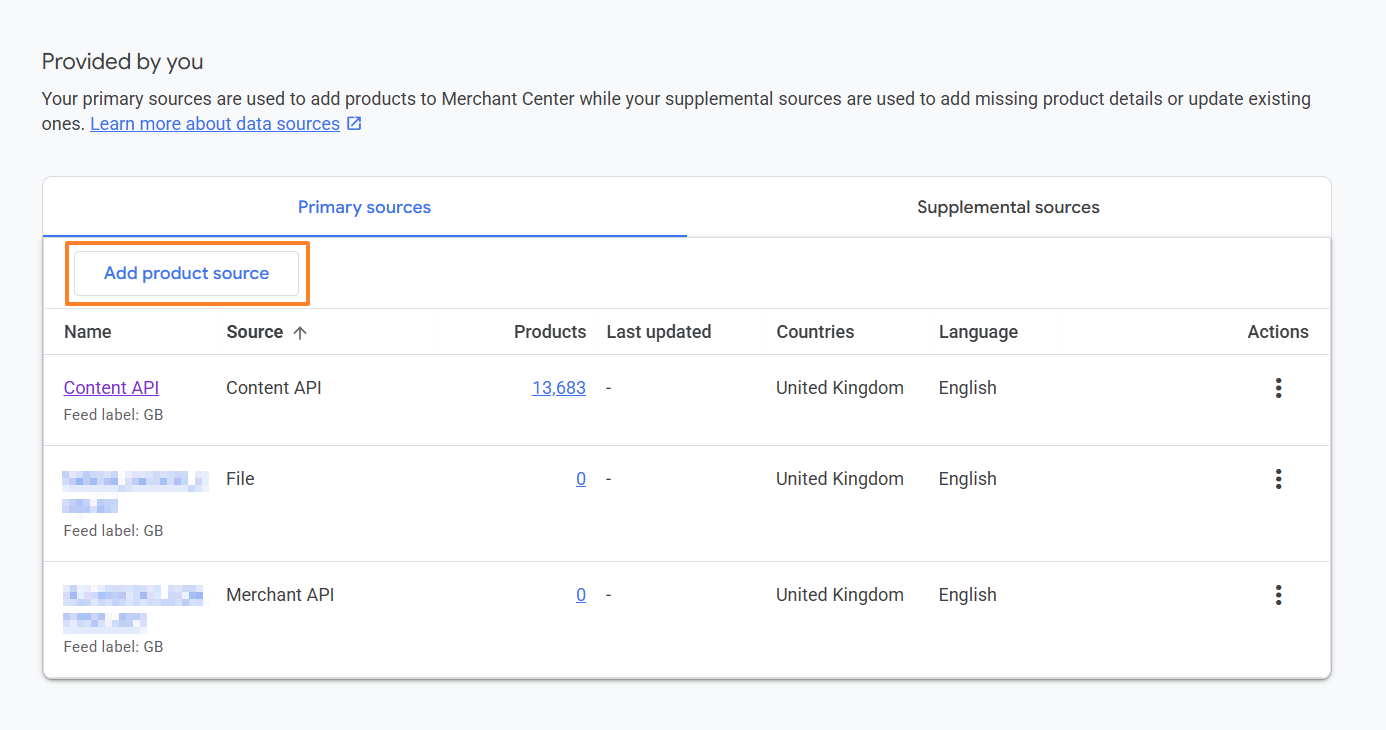Sort table by Language column header

pos(978,332)
